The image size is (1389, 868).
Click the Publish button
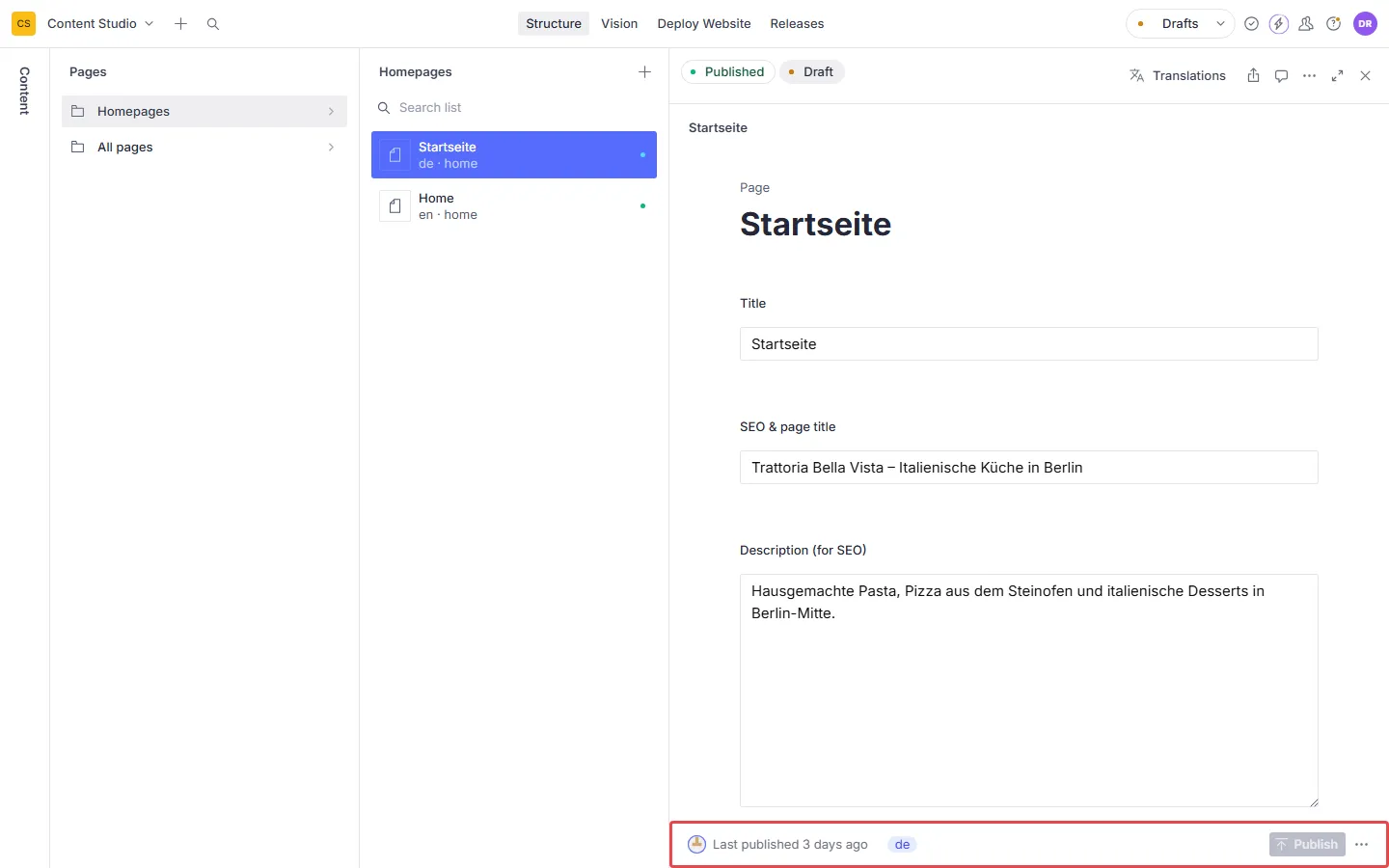coord(1307,844)
